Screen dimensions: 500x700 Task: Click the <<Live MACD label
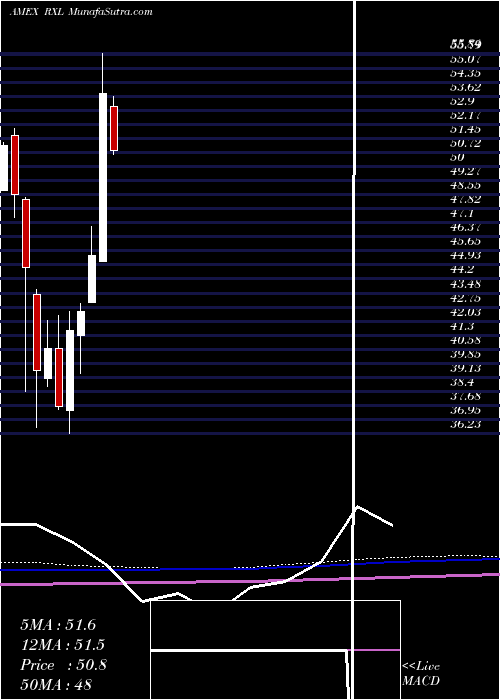421,673
